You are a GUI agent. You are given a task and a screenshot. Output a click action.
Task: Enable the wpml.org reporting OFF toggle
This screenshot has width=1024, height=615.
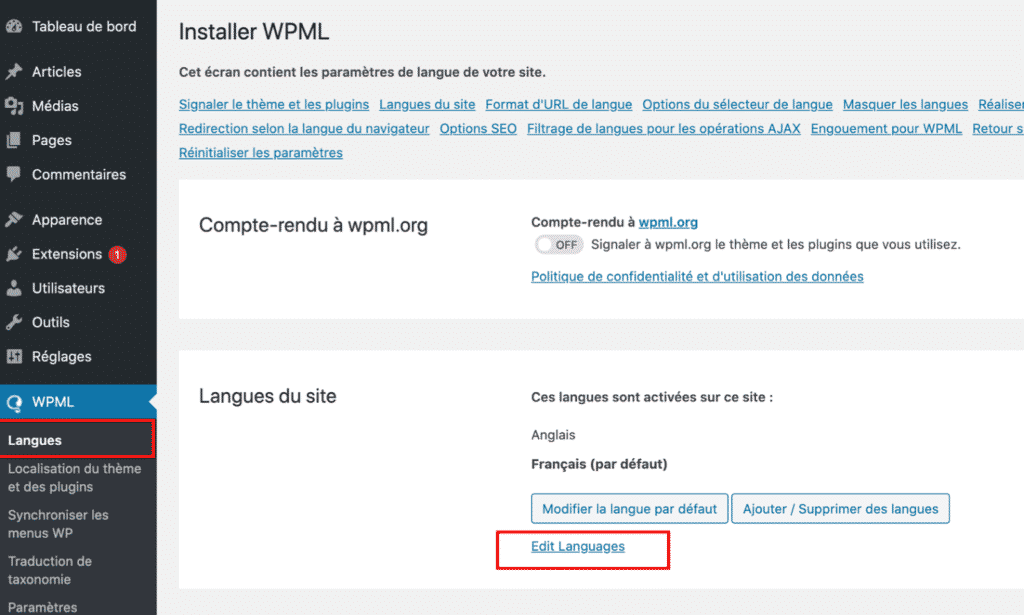pyautogui.click(x=558, y=245)
